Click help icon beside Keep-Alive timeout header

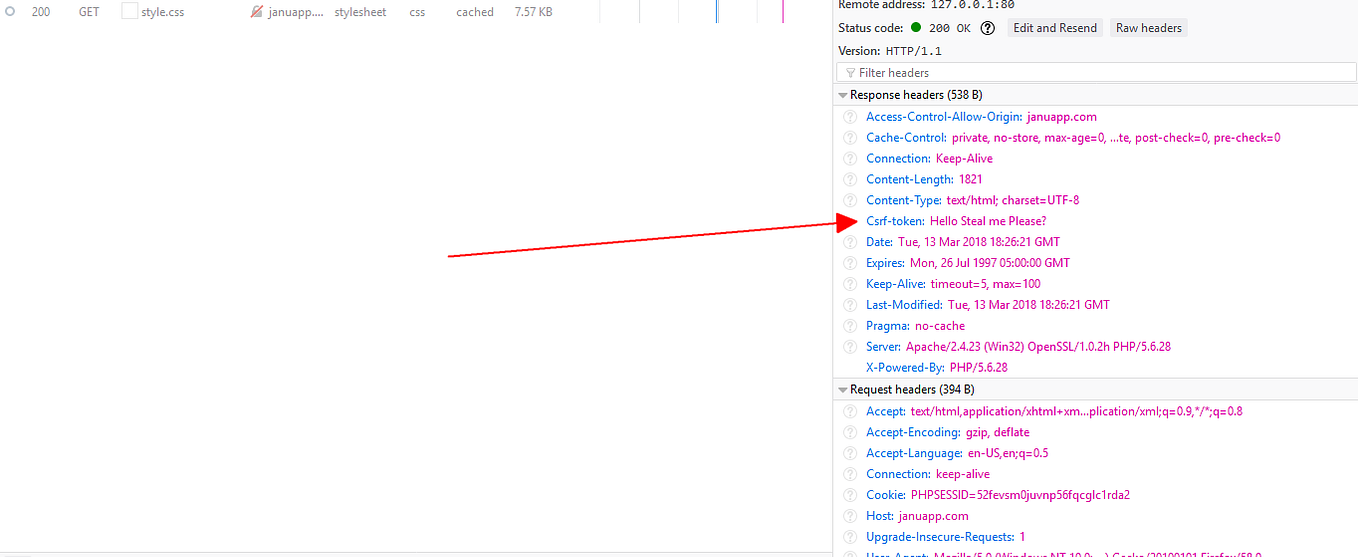pos(850,284)
